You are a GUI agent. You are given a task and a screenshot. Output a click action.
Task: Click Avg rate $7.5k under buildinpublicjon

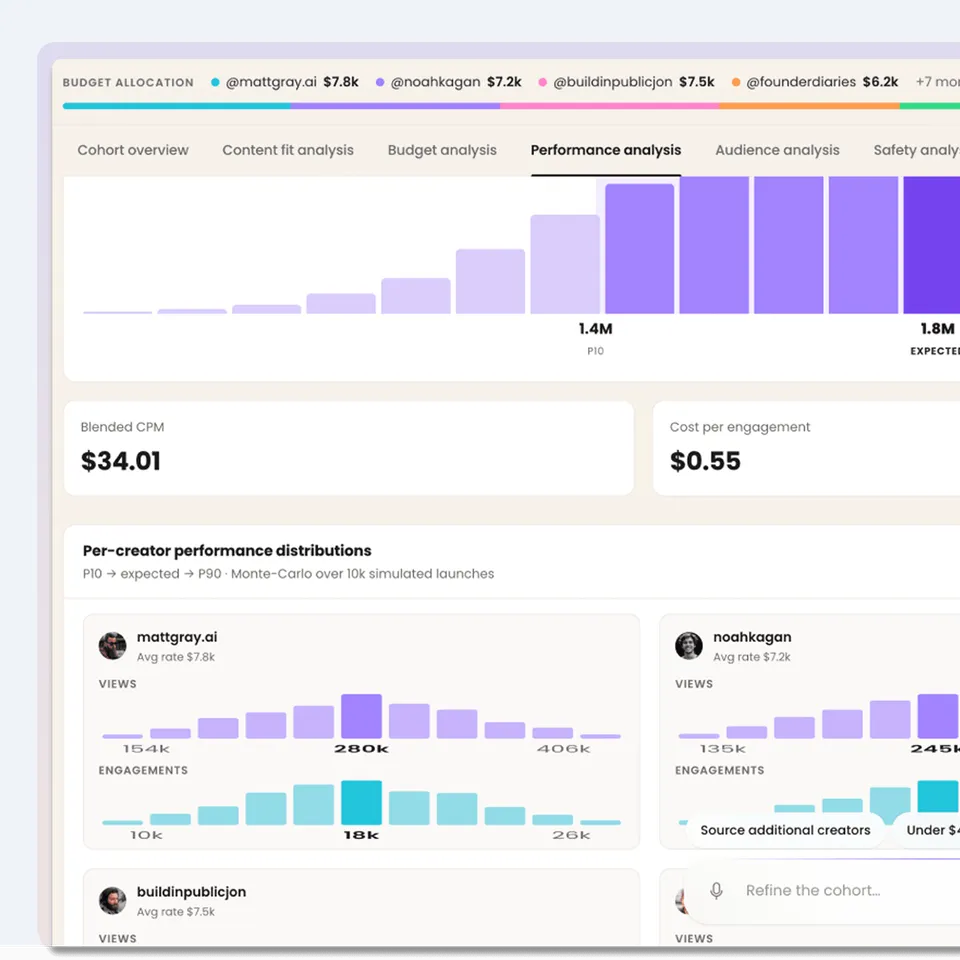pyautogui.click(x=176, y=912)
